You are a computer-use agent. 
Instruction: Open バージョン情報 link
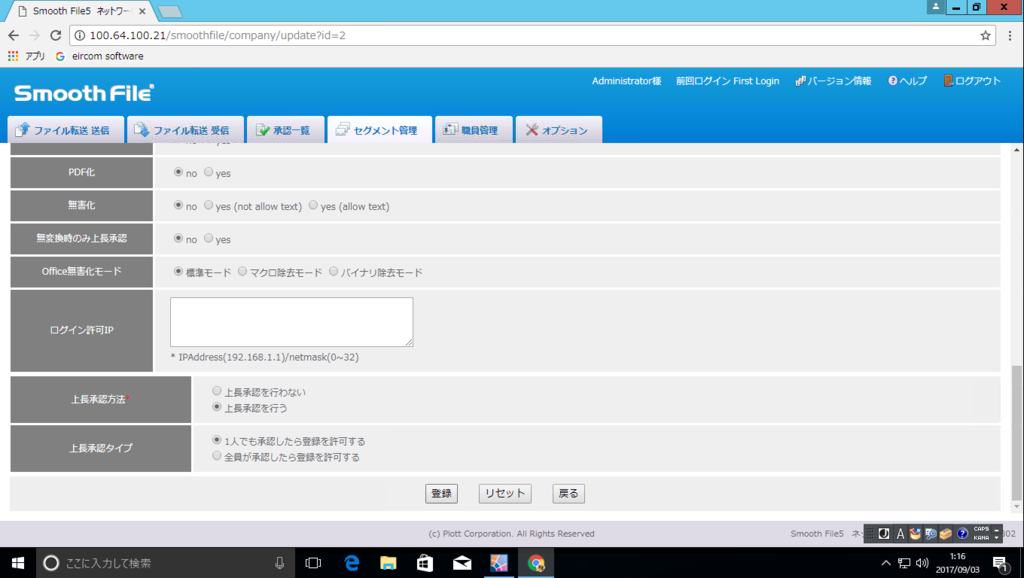833,81
